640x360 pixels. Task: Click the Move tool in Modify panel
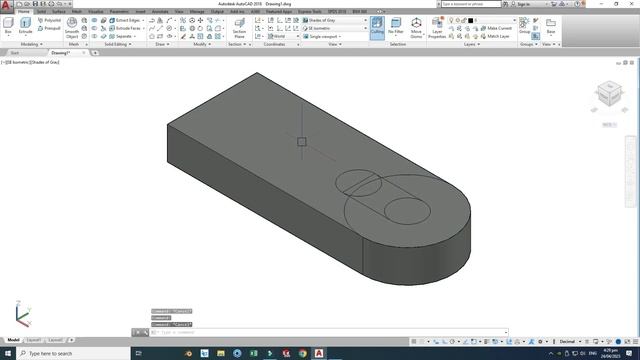click(x=200, y=20)
